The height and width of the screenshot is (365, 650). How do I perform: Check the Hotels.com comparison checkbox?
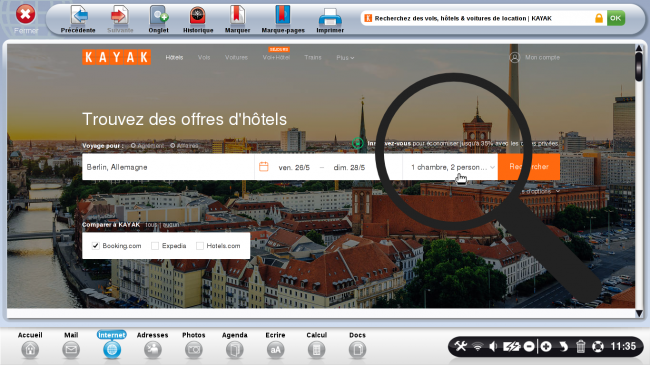pyautogui.click(x=200, y=246)
